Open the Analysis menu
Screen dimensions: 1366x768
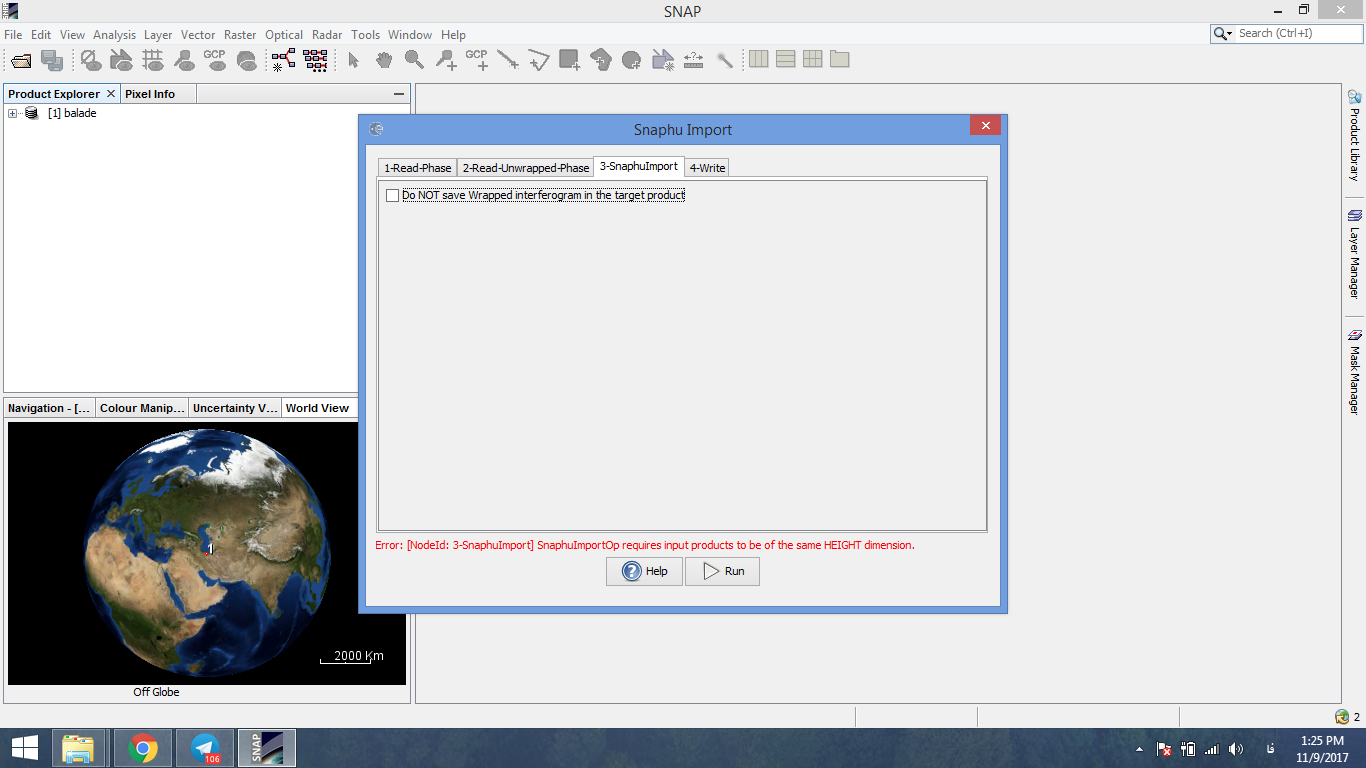114,34
